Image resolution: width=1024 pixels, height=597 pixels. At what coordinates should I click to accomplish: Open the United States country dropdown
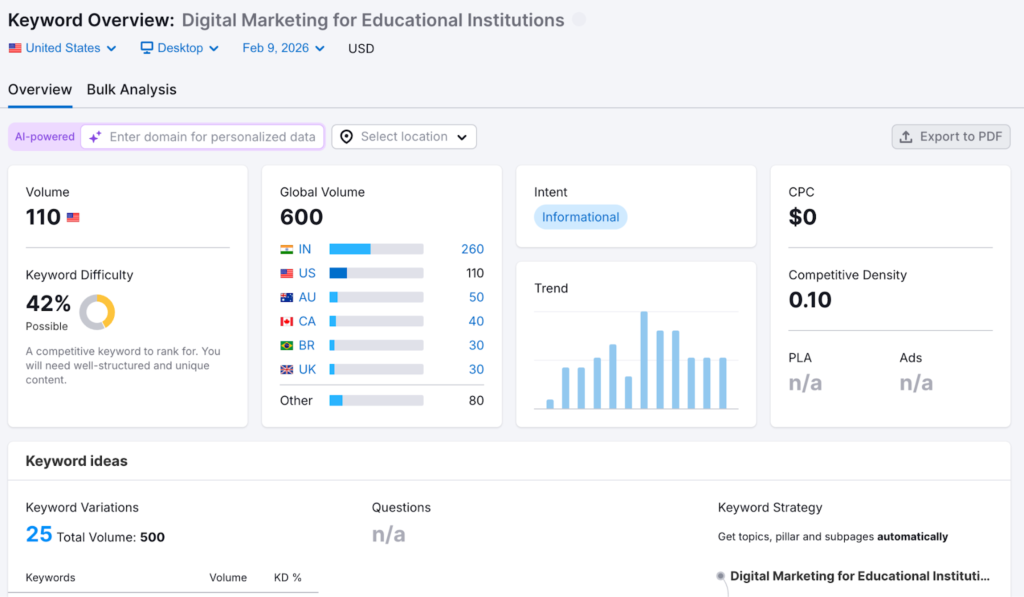click(x=62, y=48)
